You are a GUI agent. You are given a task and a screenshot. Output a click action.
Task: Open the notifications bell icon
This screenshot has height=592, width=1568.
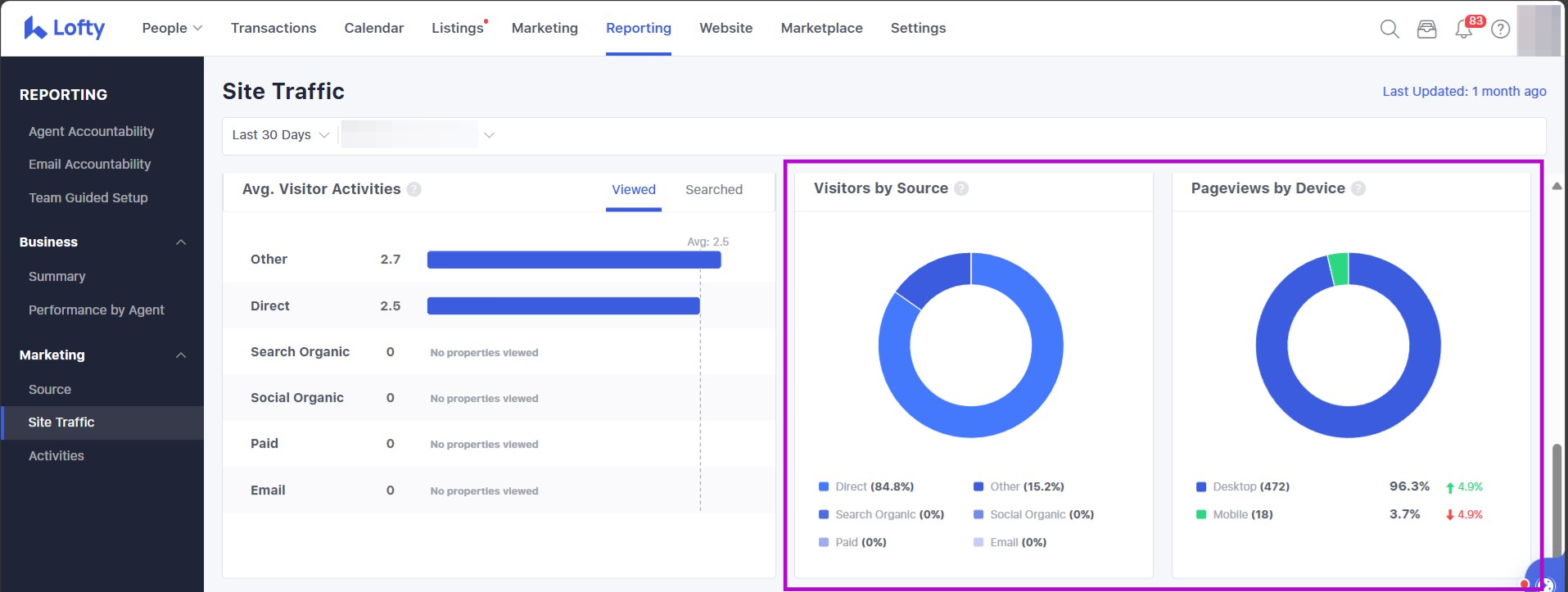1463,29
